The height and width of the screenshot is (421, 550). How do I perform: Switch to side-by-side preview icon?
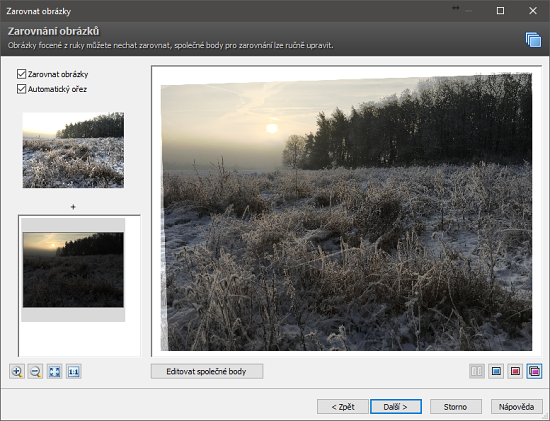click(477, 371)
